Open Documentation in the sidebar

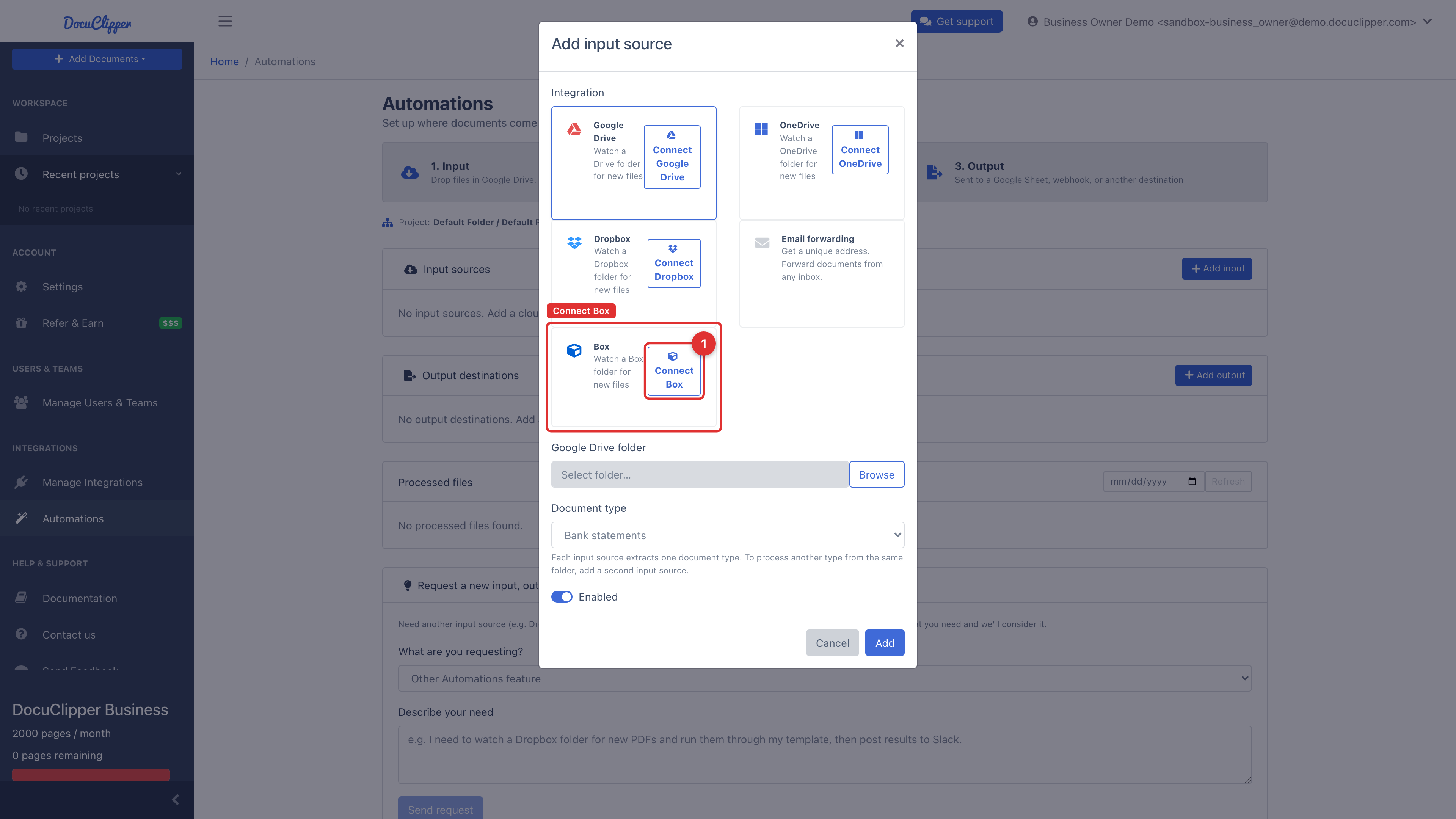[97, 598]
